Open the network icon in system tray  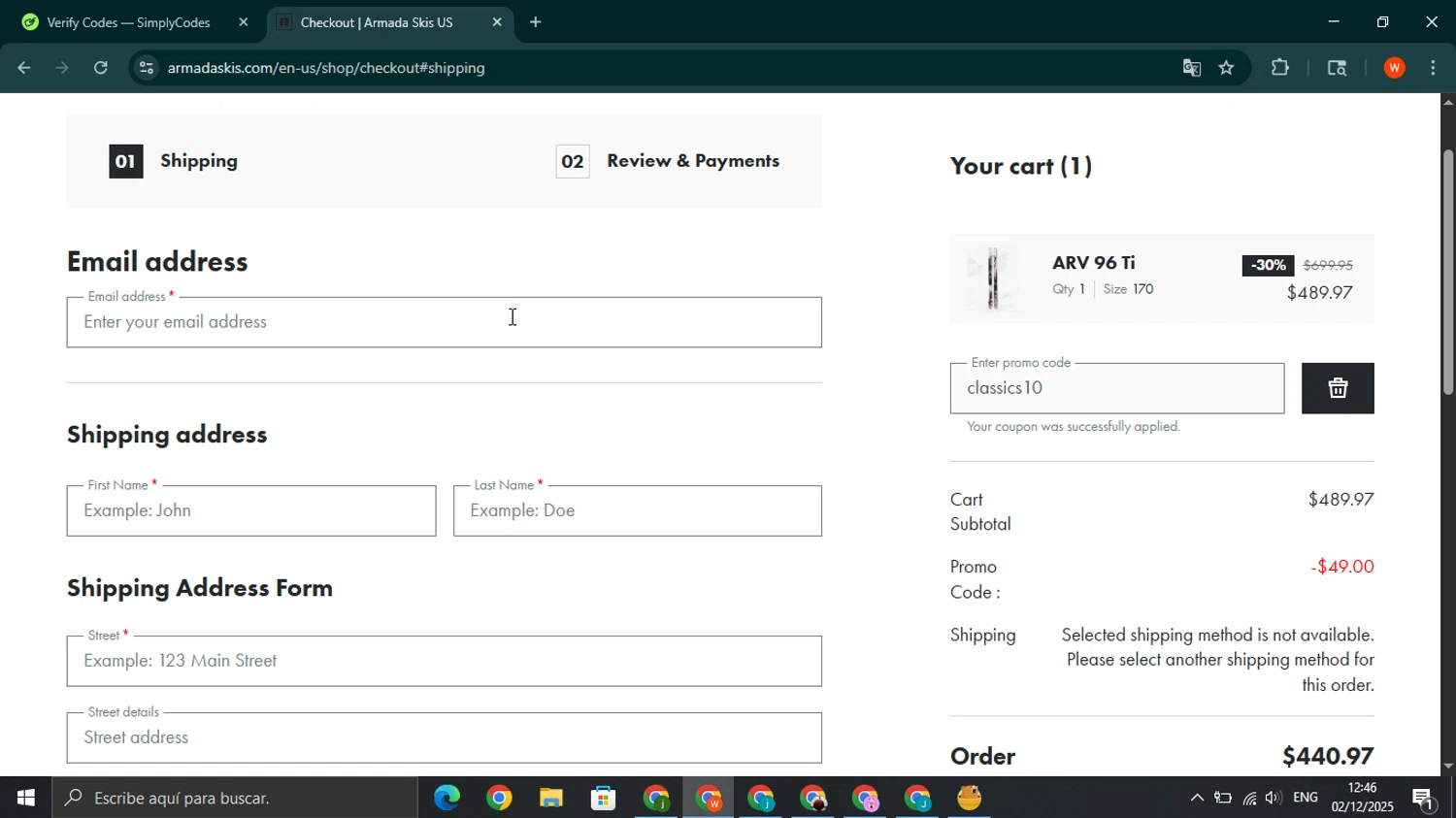click(1249, 798)
